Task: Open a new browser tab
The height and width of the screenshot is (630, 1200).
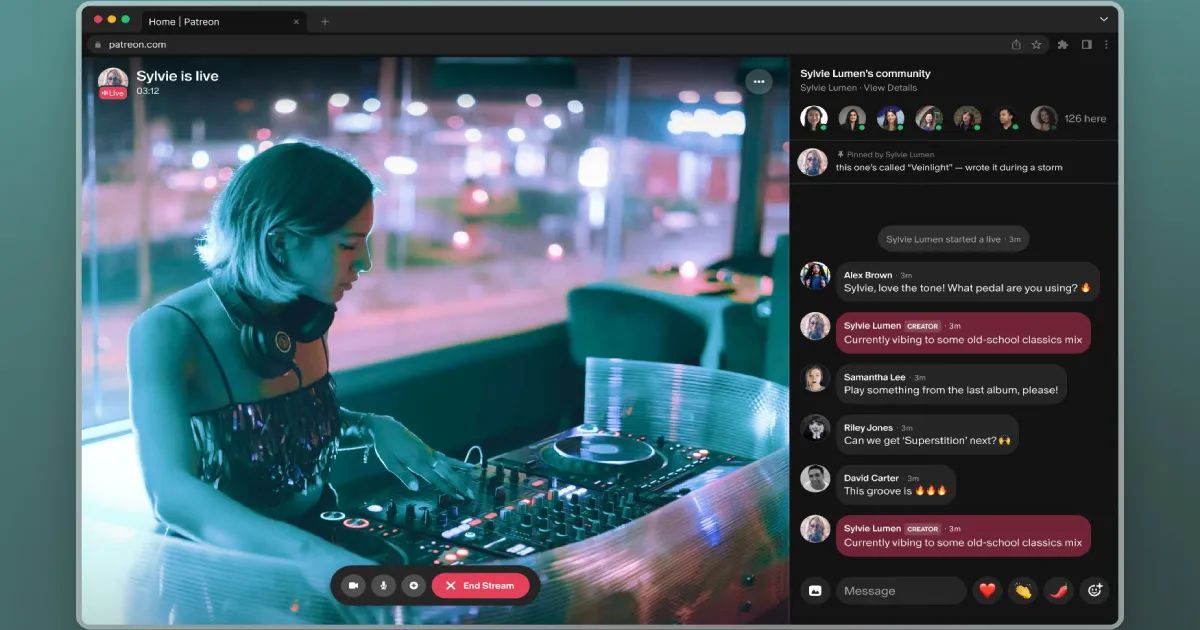Action: point(325,20)
